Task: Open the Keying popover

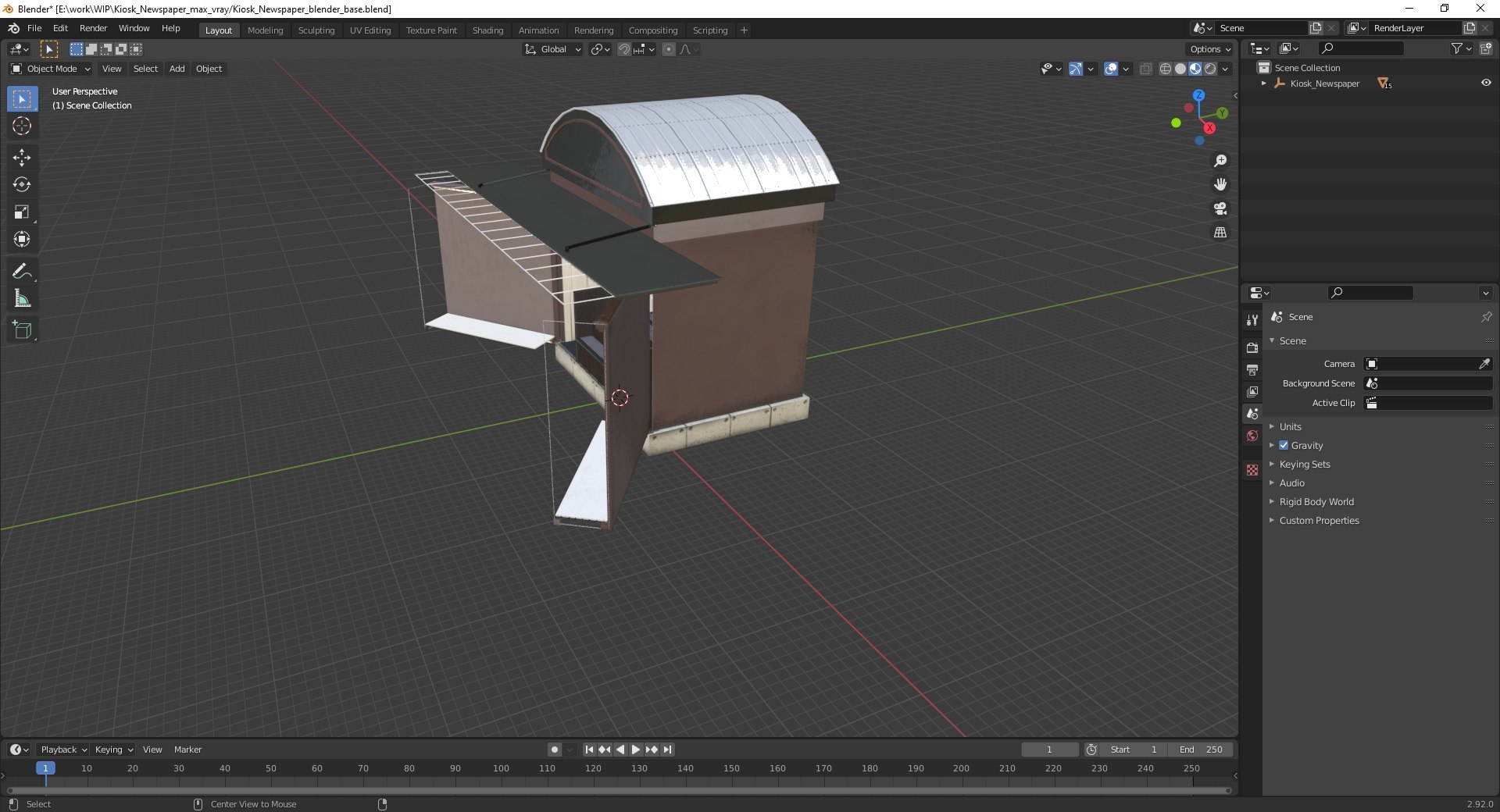Action: 113,750
